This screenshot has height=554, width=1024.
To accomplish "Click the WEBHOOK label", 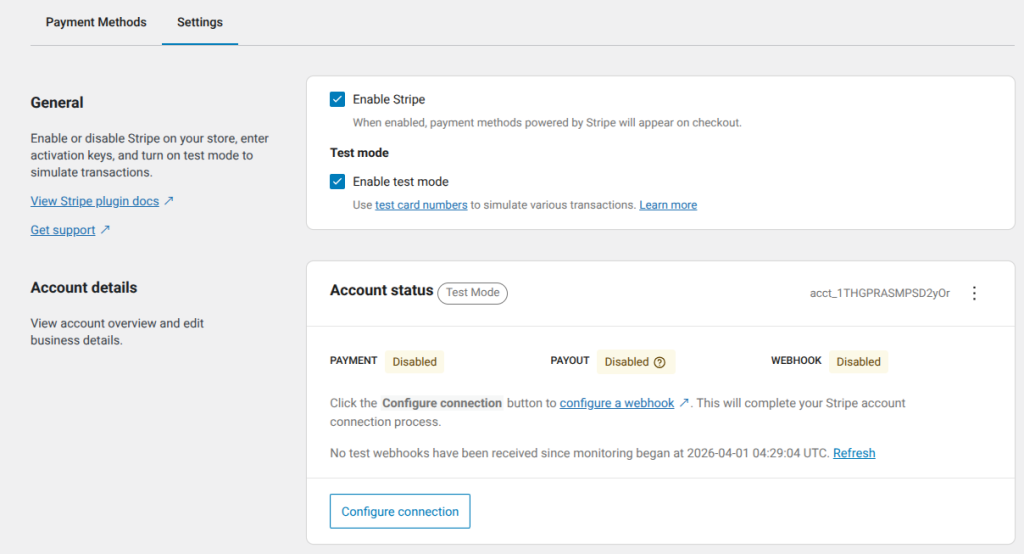I will click(796, 361).
